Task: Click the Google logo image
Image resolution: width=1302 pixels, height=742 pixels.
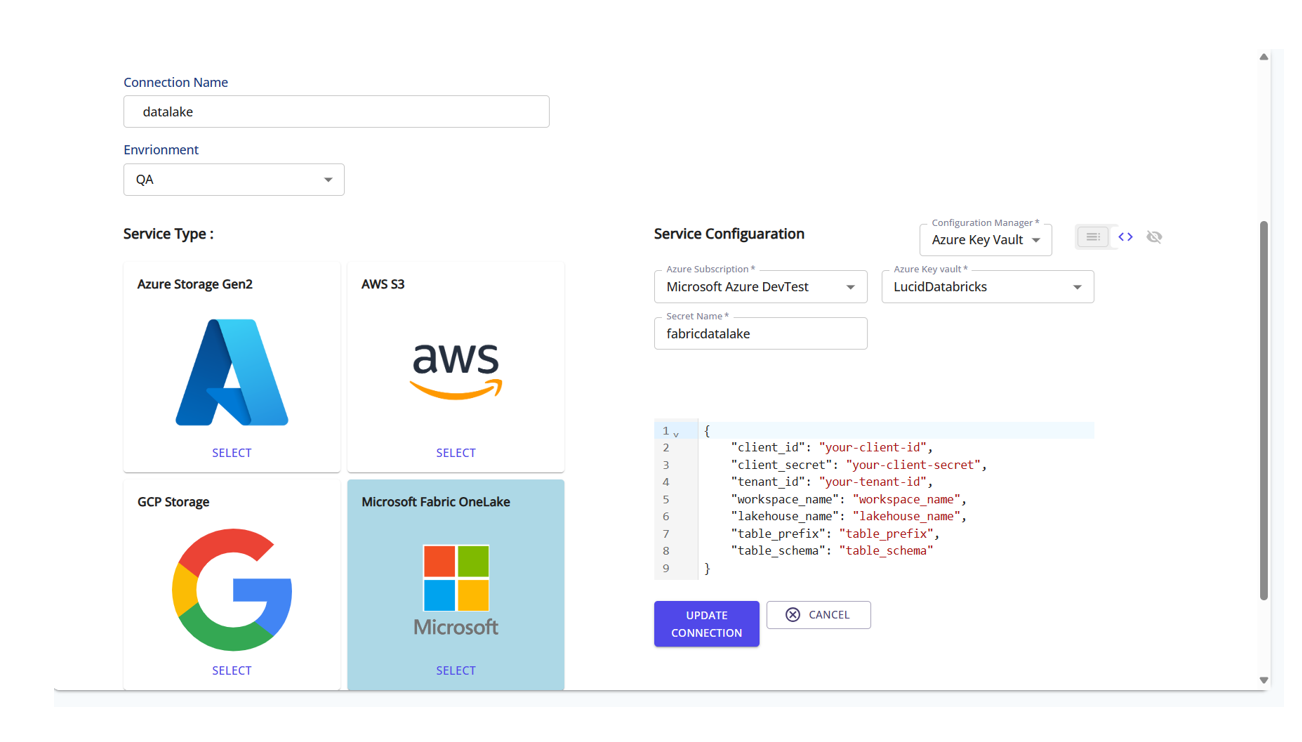Action: (x=232, y=590)
